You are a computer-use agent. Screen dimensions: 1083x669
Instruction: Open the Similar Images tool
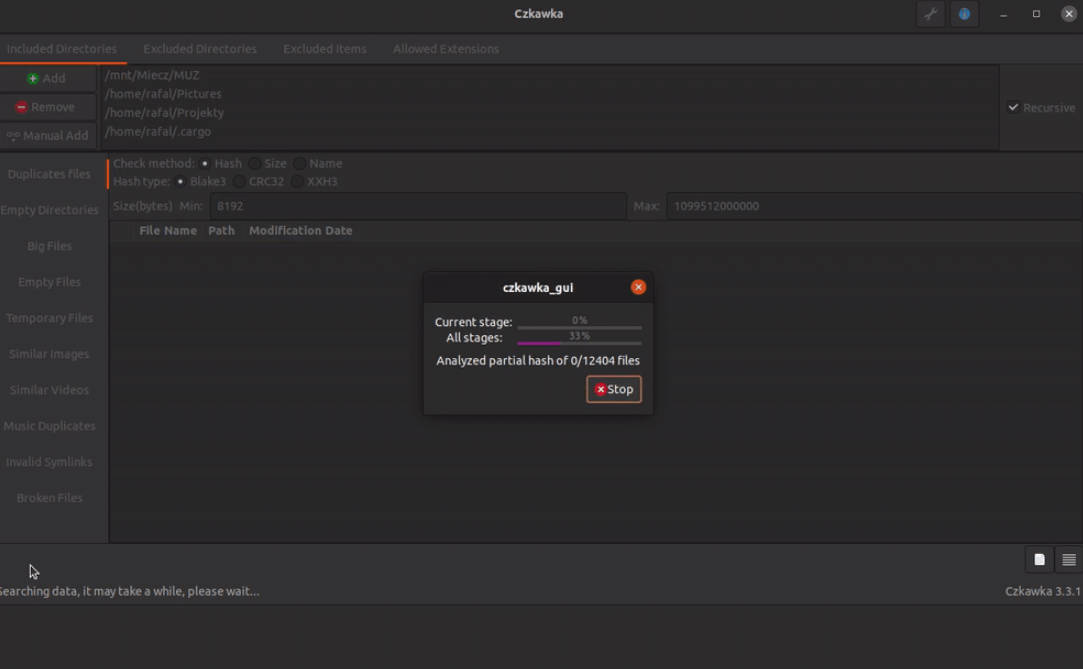point(49,354)
